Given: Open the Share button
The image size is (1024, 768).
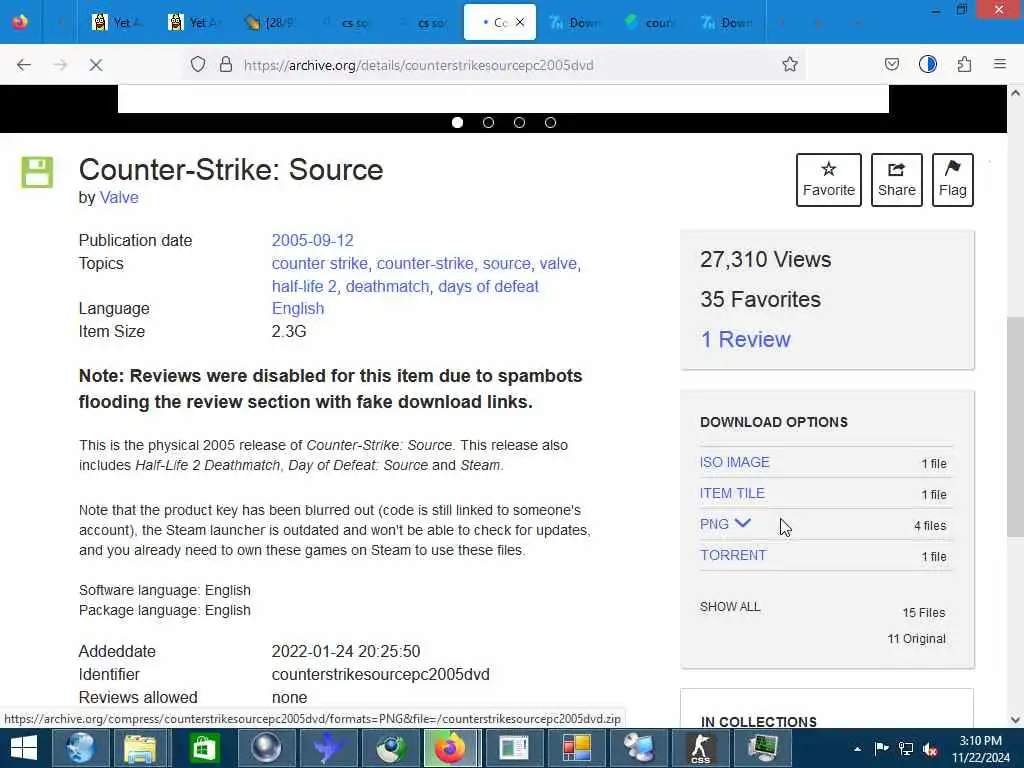Looking at the screenshot, I should point(897,180).
